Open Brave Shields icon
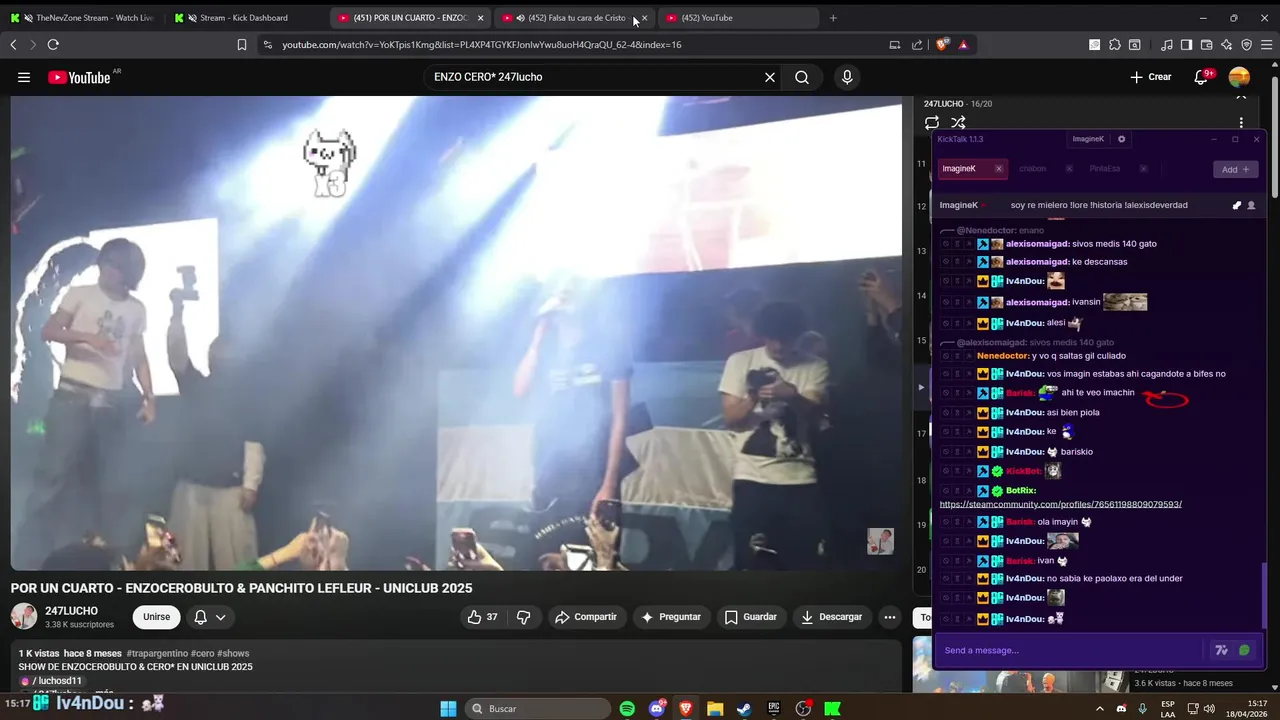Viewport: 1280px width, 720px height. point(942,44)
